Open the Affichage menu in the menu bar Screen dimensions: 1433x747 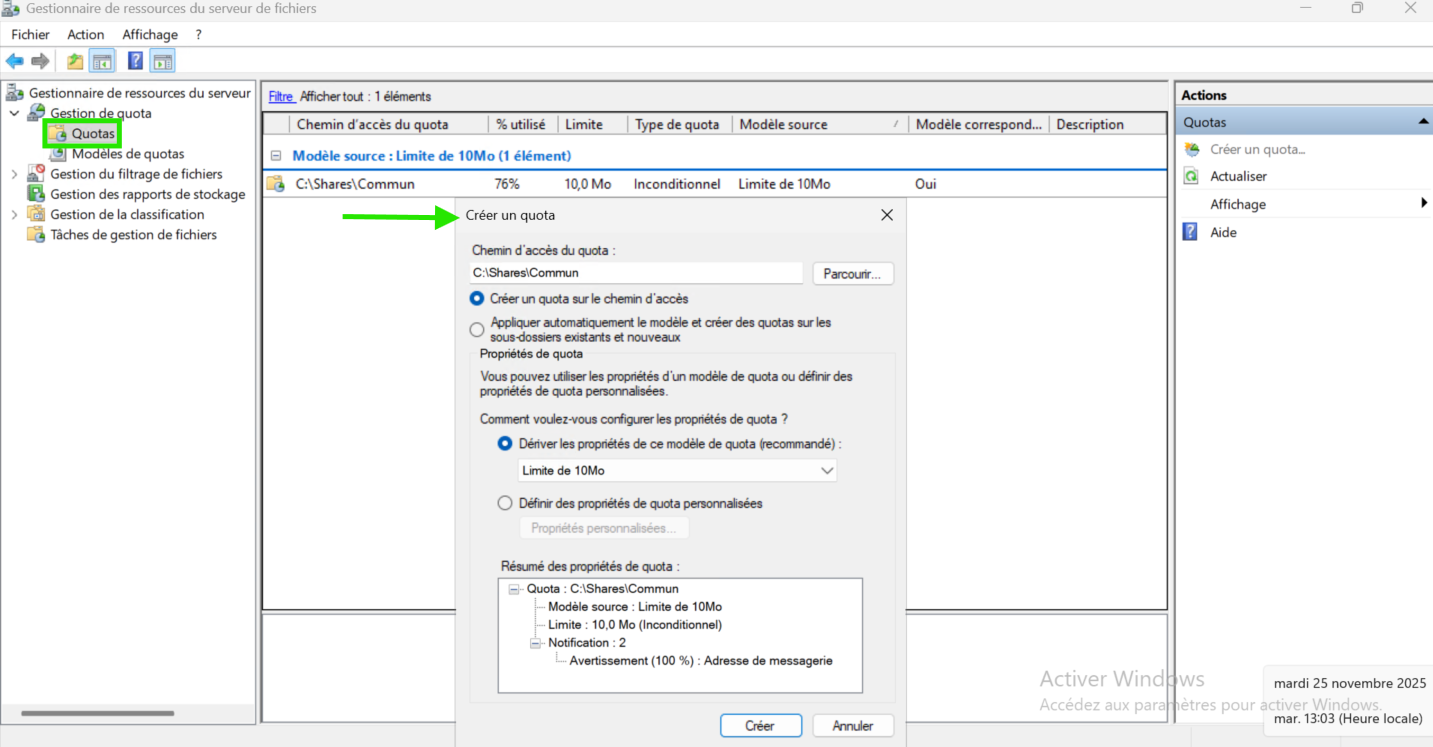coord(150,34)
